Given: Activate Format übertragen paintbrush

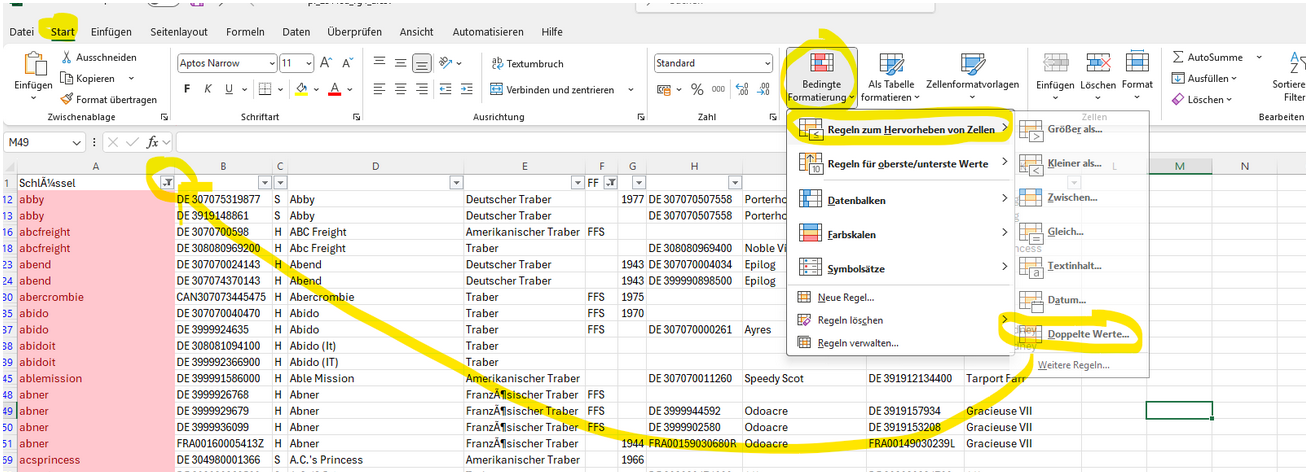Looking at the screenshot, I should click(x=109, y=99).
